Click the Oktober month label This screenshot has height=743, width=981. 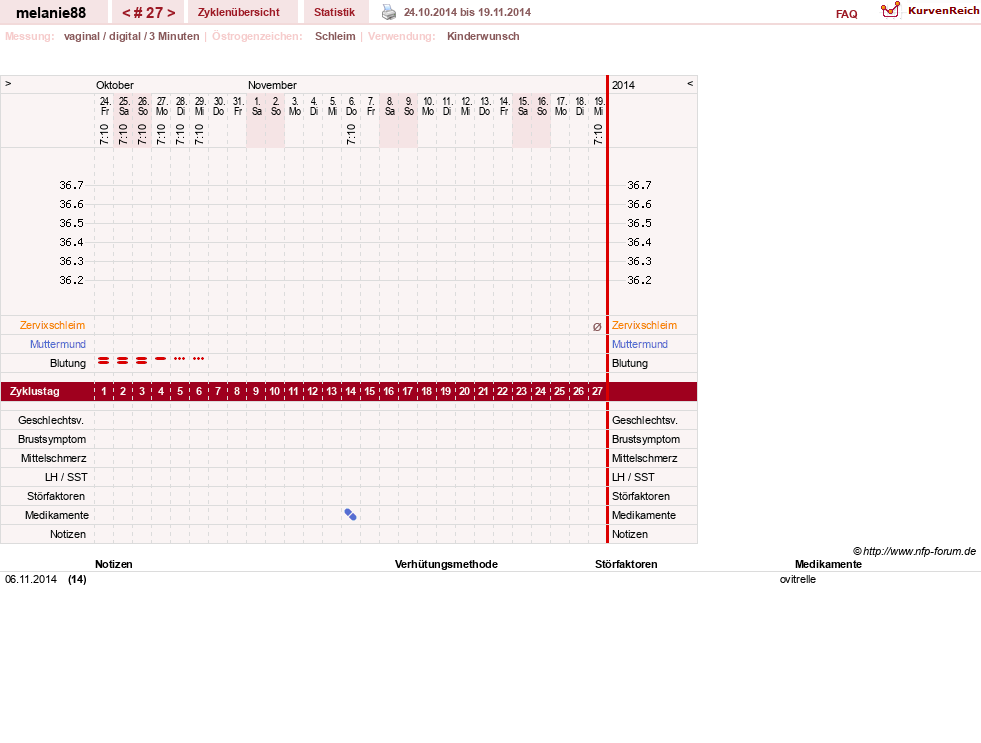[x=114, y=85]
